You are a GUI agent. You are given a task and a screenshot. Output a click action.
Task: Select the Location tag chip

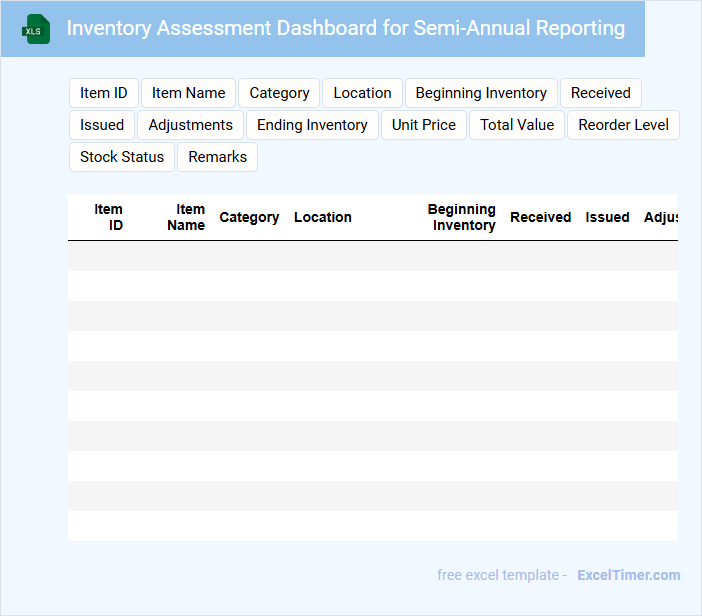362,93
